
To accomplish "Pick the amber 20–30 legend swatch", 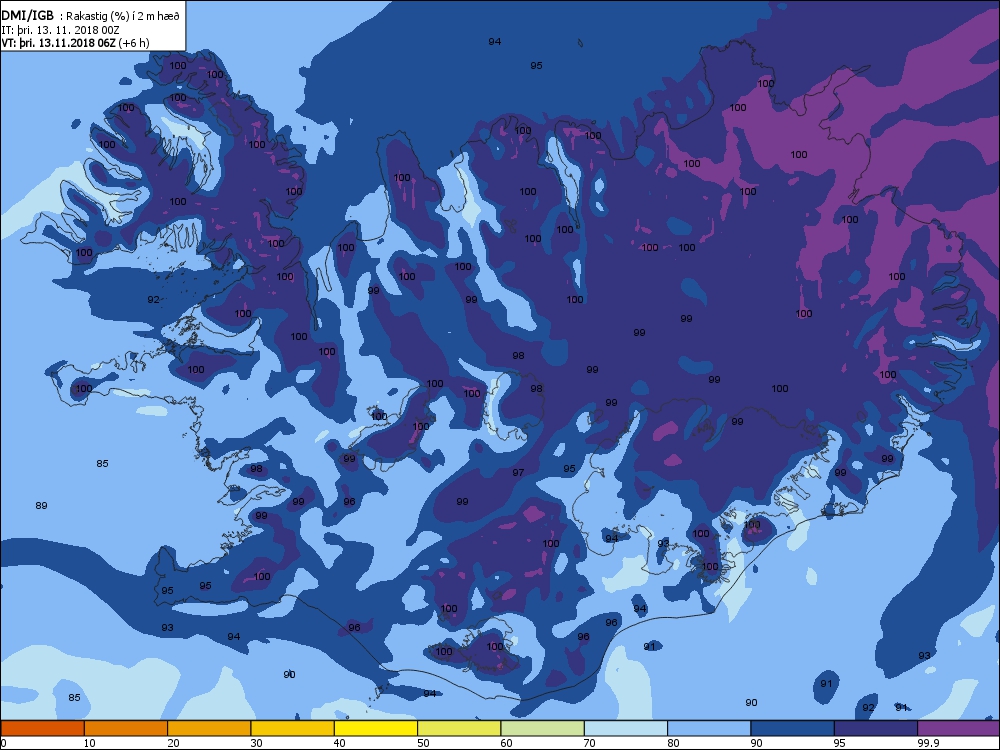I will pyautogui.click(x=209, y=728).
